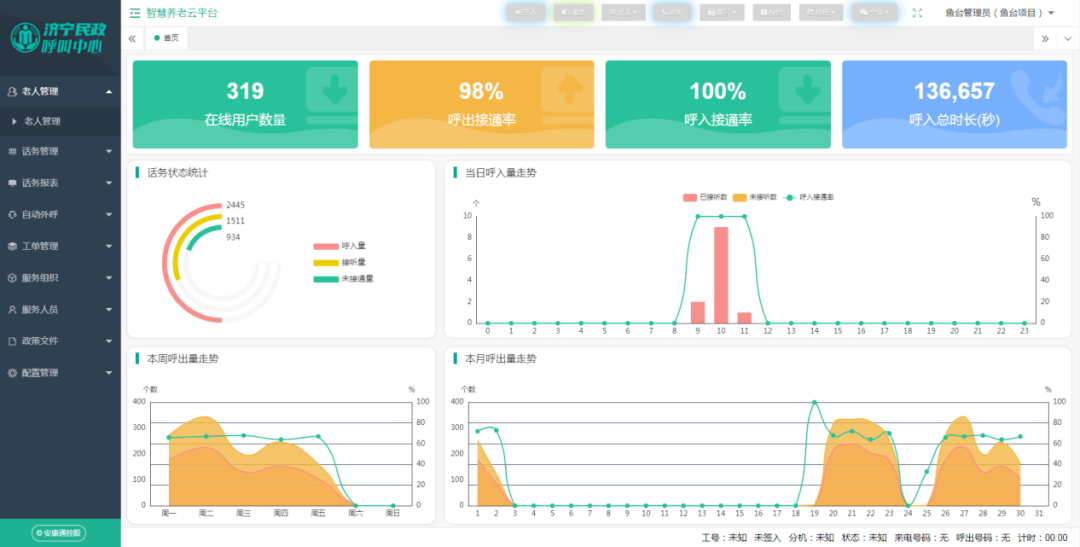Select the 首页 tab
The image size is (1080, 547).
[167, 38]
